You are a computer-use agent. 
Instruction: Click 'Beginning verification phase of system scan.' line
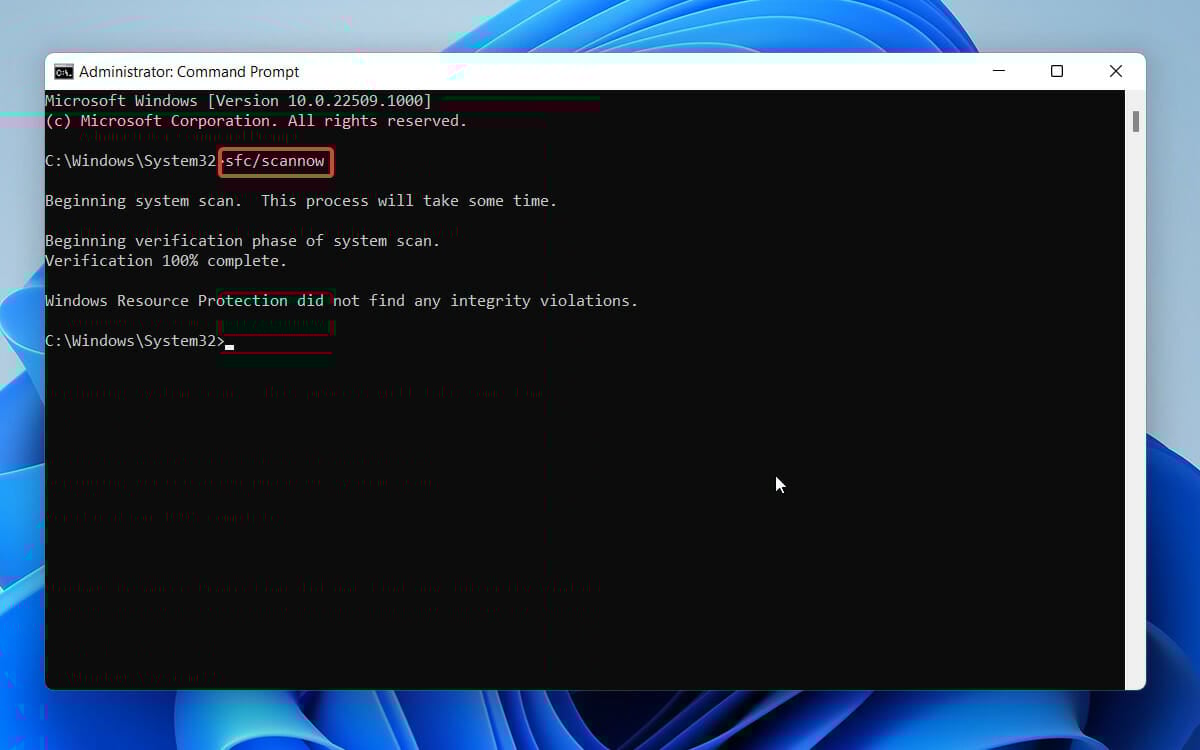click(242, 241)
